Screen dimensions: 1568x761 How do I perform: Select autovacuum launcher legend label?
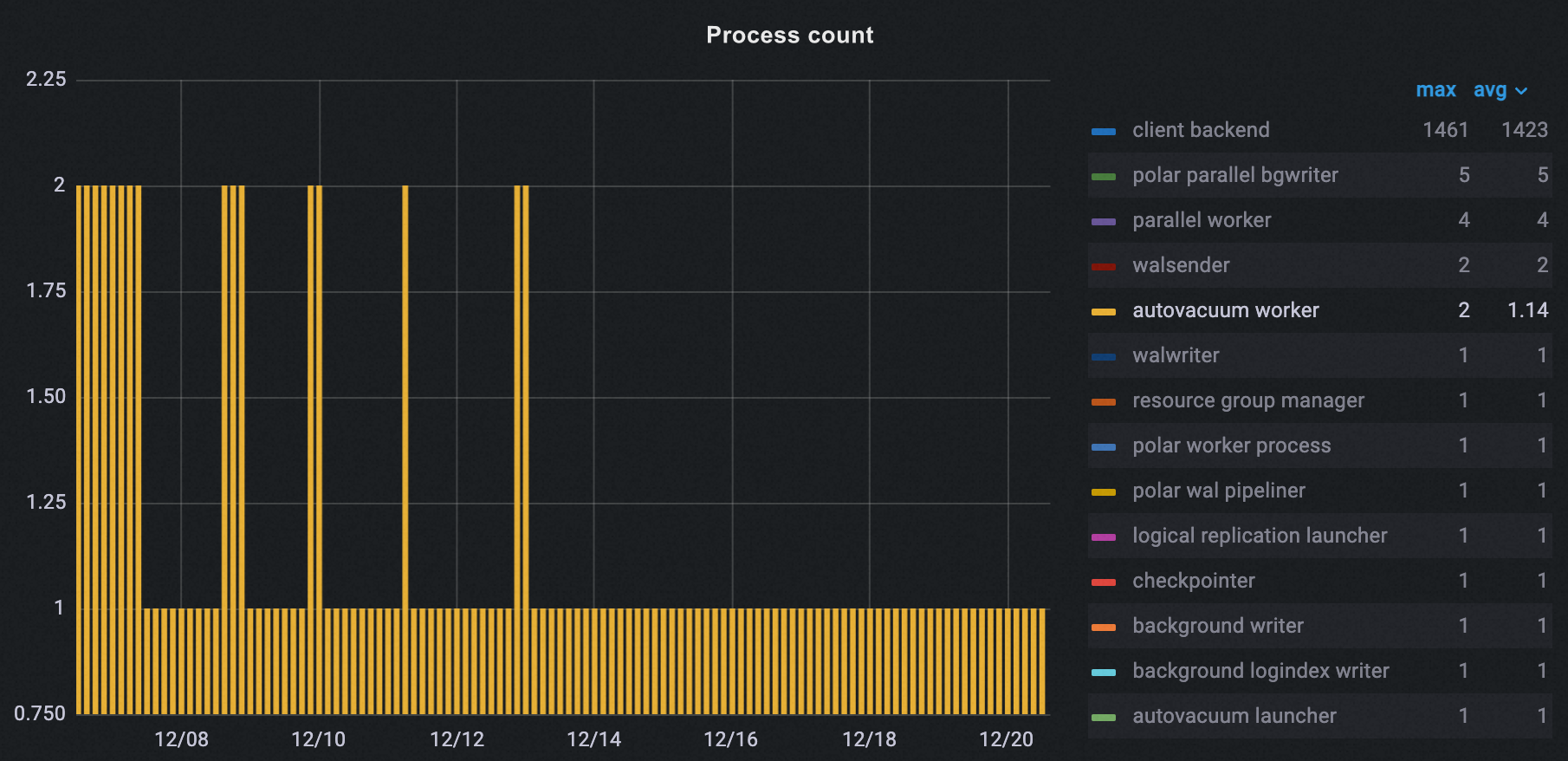(x=1234, y=716)
